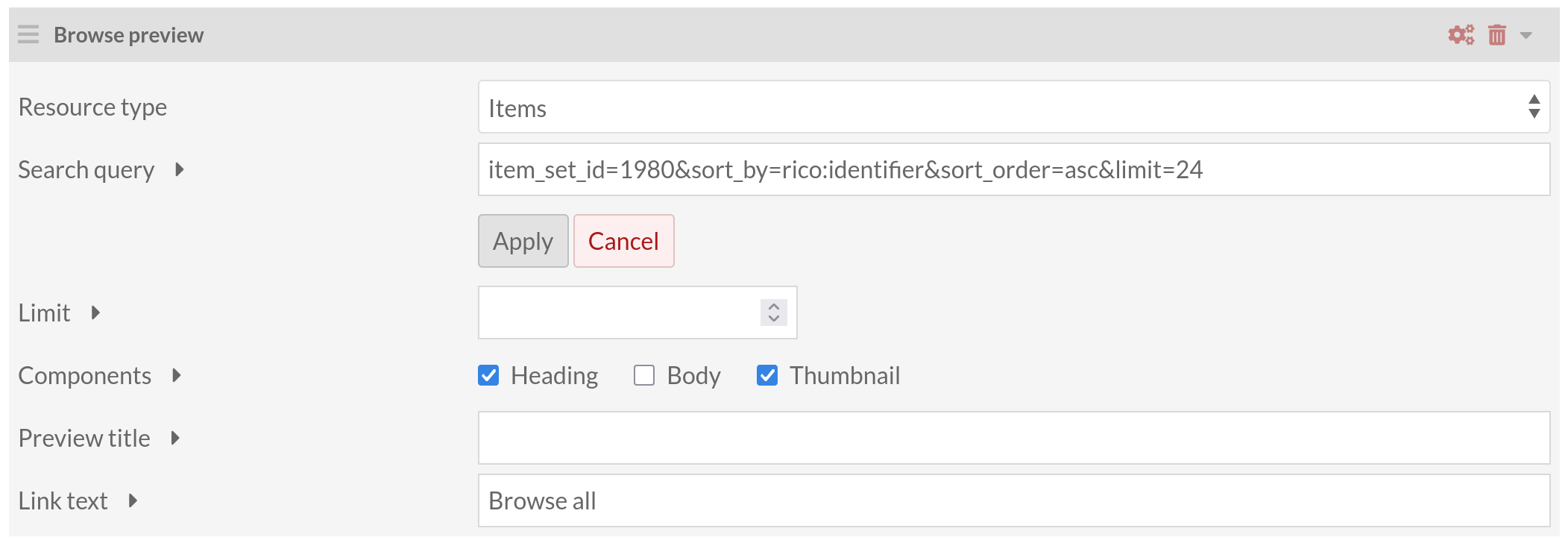This screenshot has height=540, width=1568.
Task: Increase Limit with the up stepper arrow
Action: coord(774,306)
